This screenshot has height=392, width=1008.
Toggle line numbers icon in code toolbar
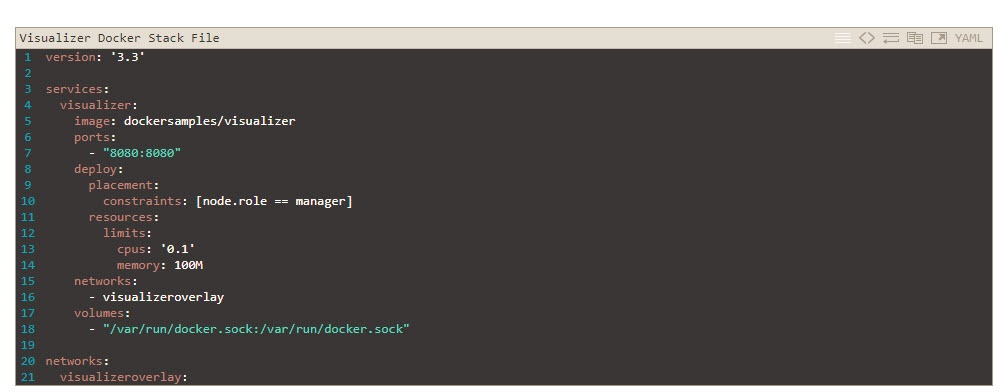[x=843, y=38]
